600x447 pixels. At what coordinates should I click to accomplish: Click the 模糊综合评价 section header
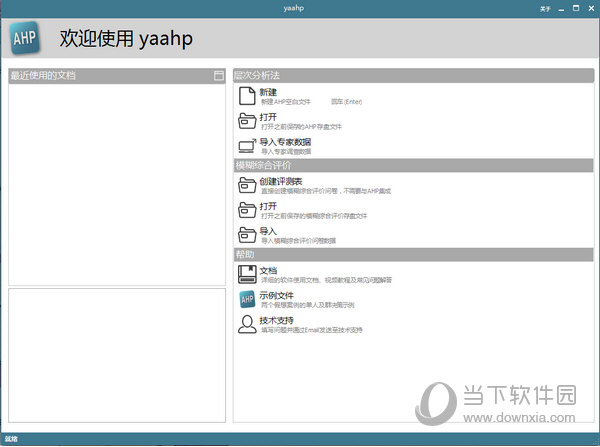click(x=413, y=165)
